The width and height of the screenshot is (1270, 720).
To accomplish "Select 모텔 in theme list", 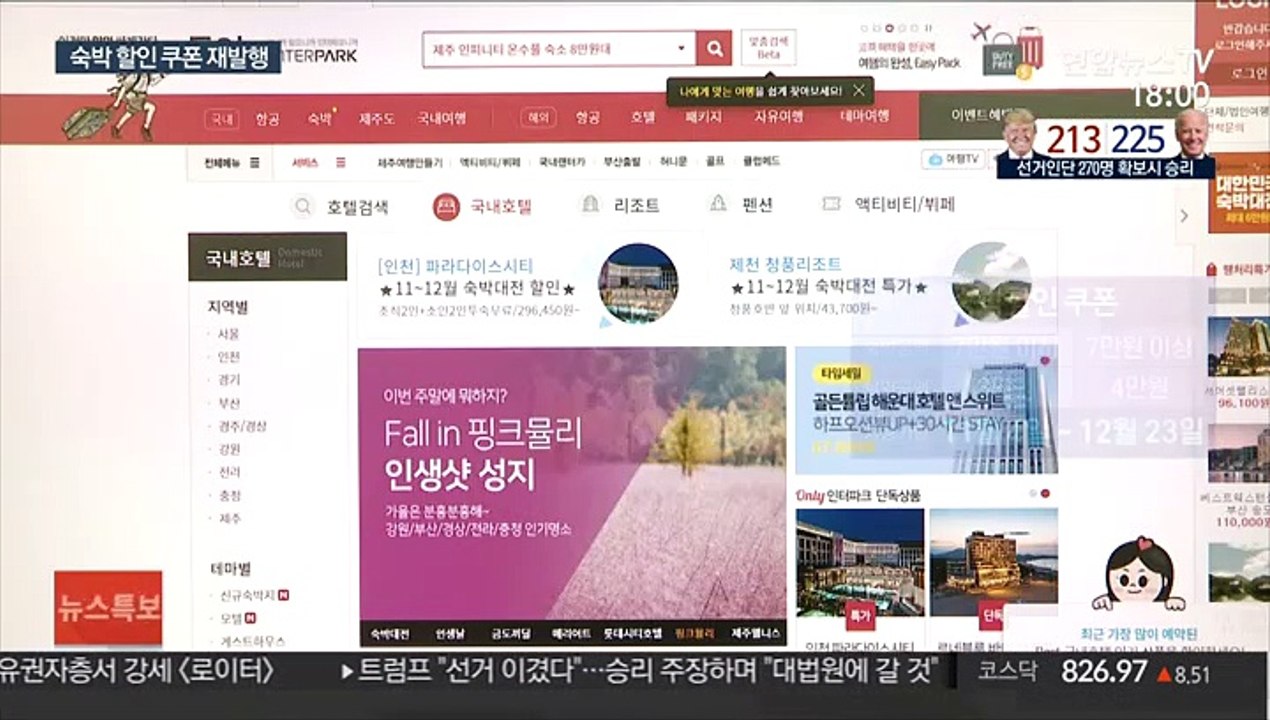I will coord(231,619).
